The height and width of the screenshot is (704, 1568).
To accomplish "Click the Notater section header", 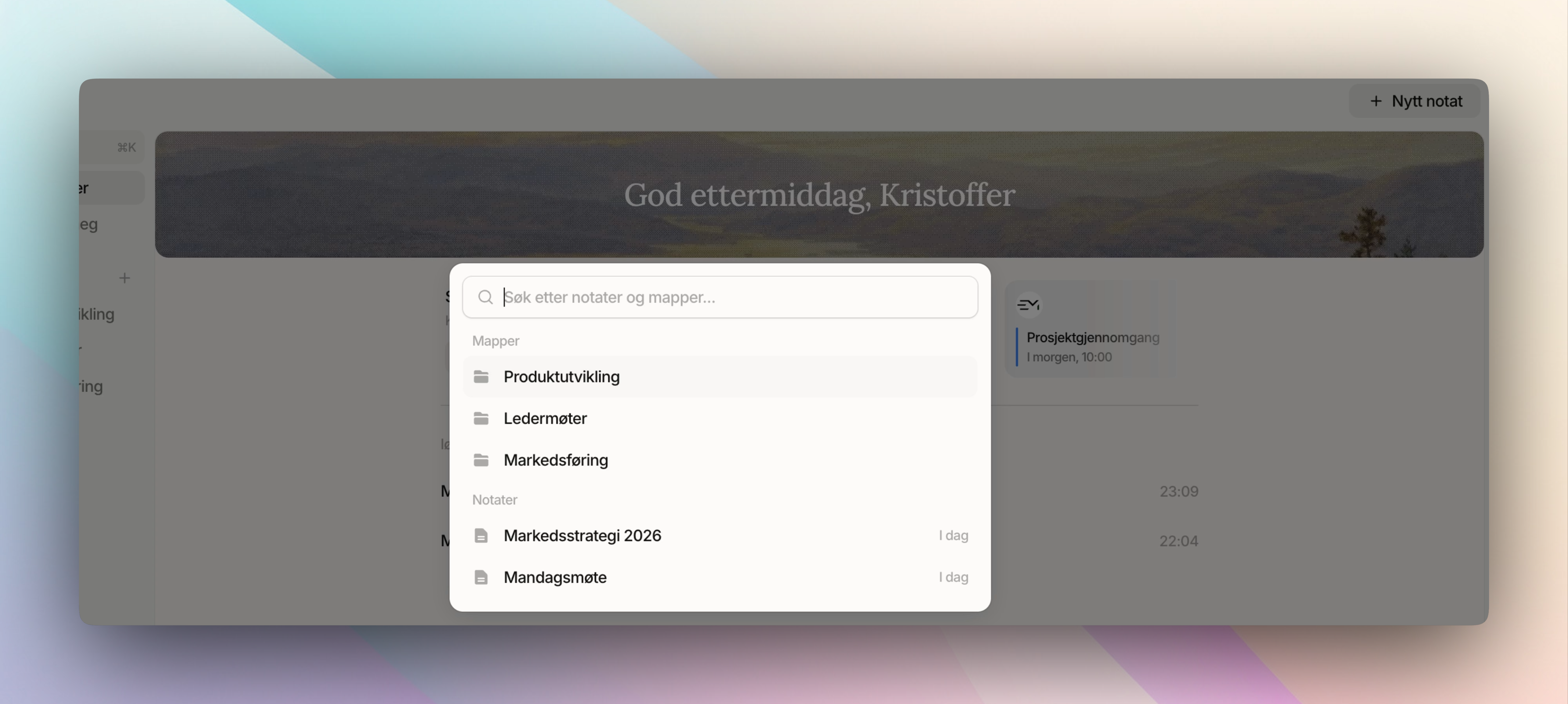I will [x=494, y=499].
